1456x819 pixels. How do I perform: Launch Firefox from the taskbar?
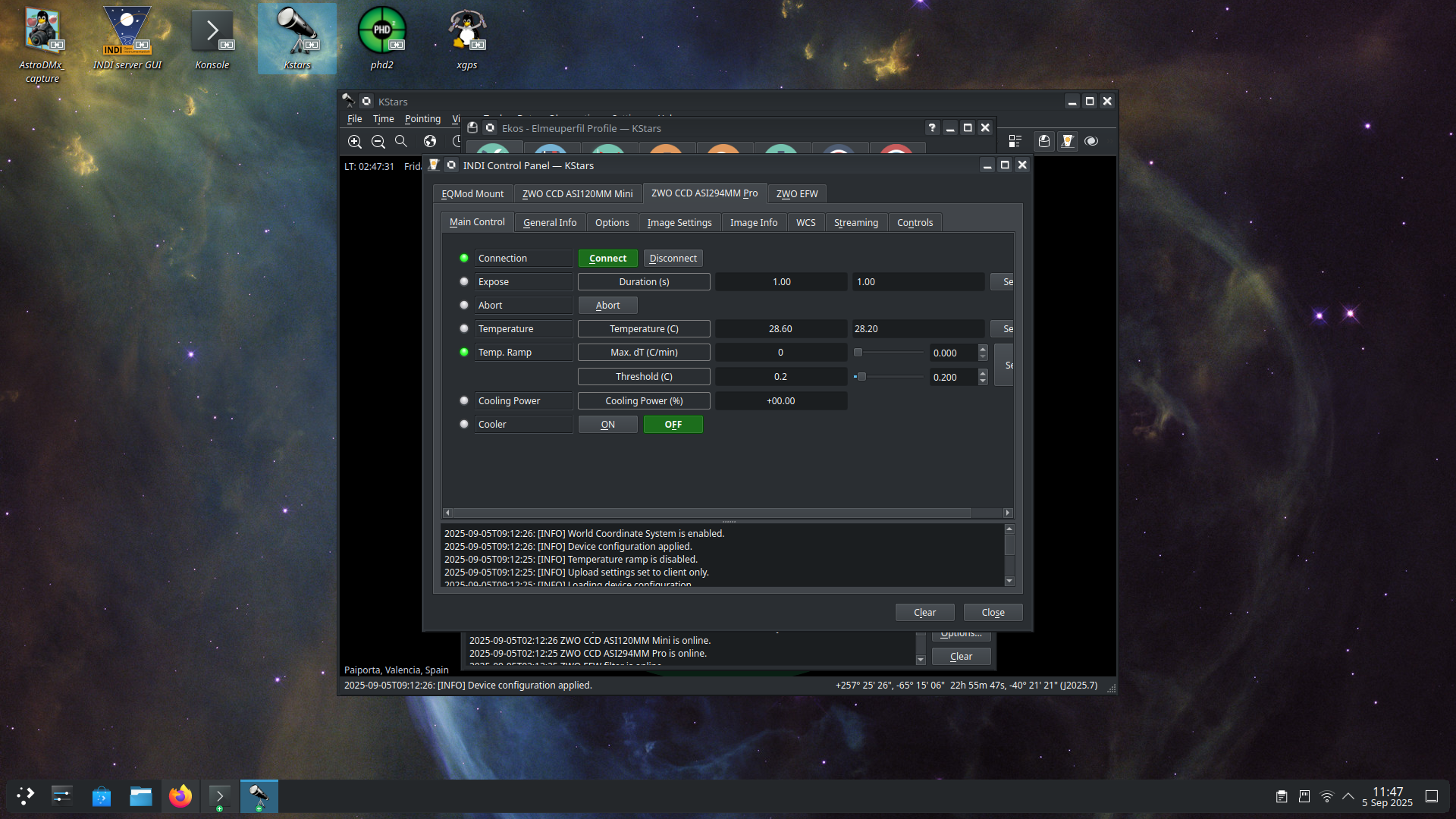point(180,796)
